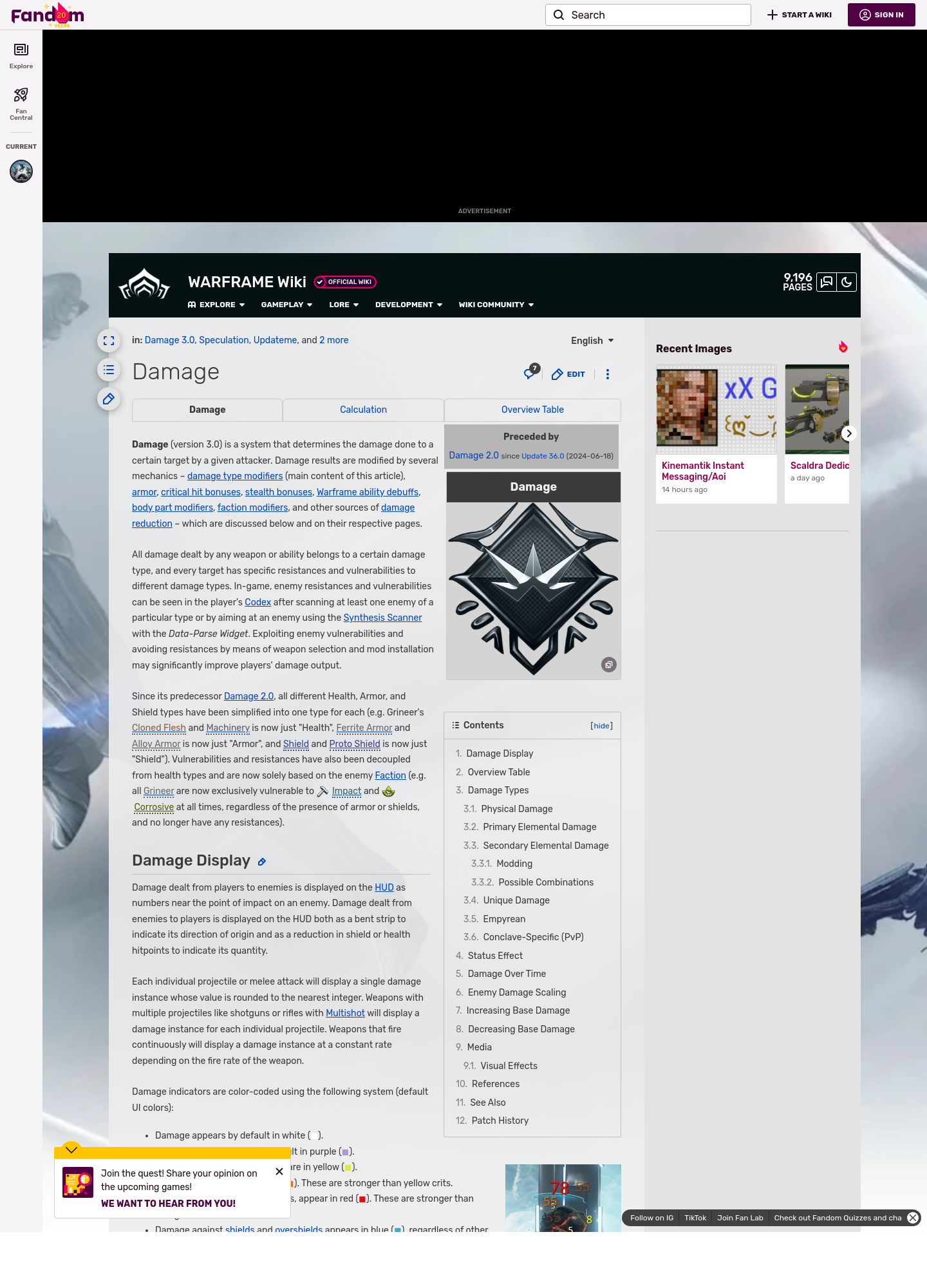Open the Speculation category link
Viewport: 927px width, 1288px height.
click(223, 340)
